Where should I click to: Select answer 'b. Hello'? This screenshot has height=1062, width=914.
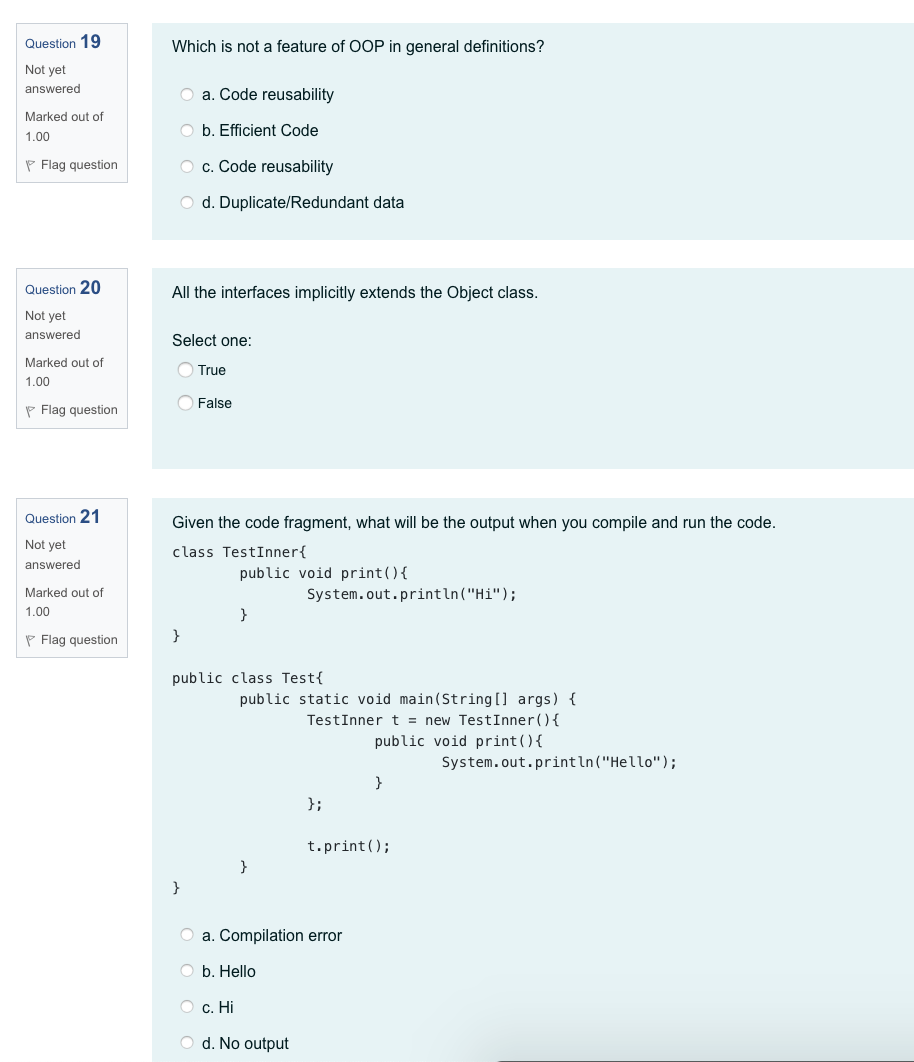[187, 970]
